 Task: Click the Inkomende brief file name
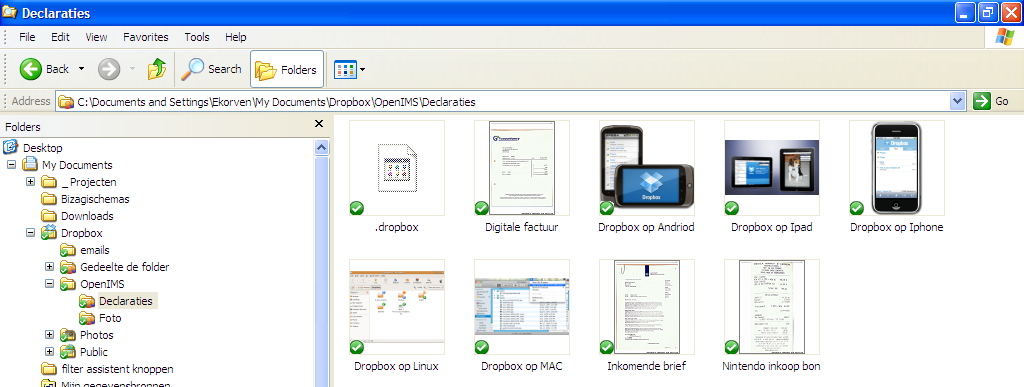coord(647,366)
